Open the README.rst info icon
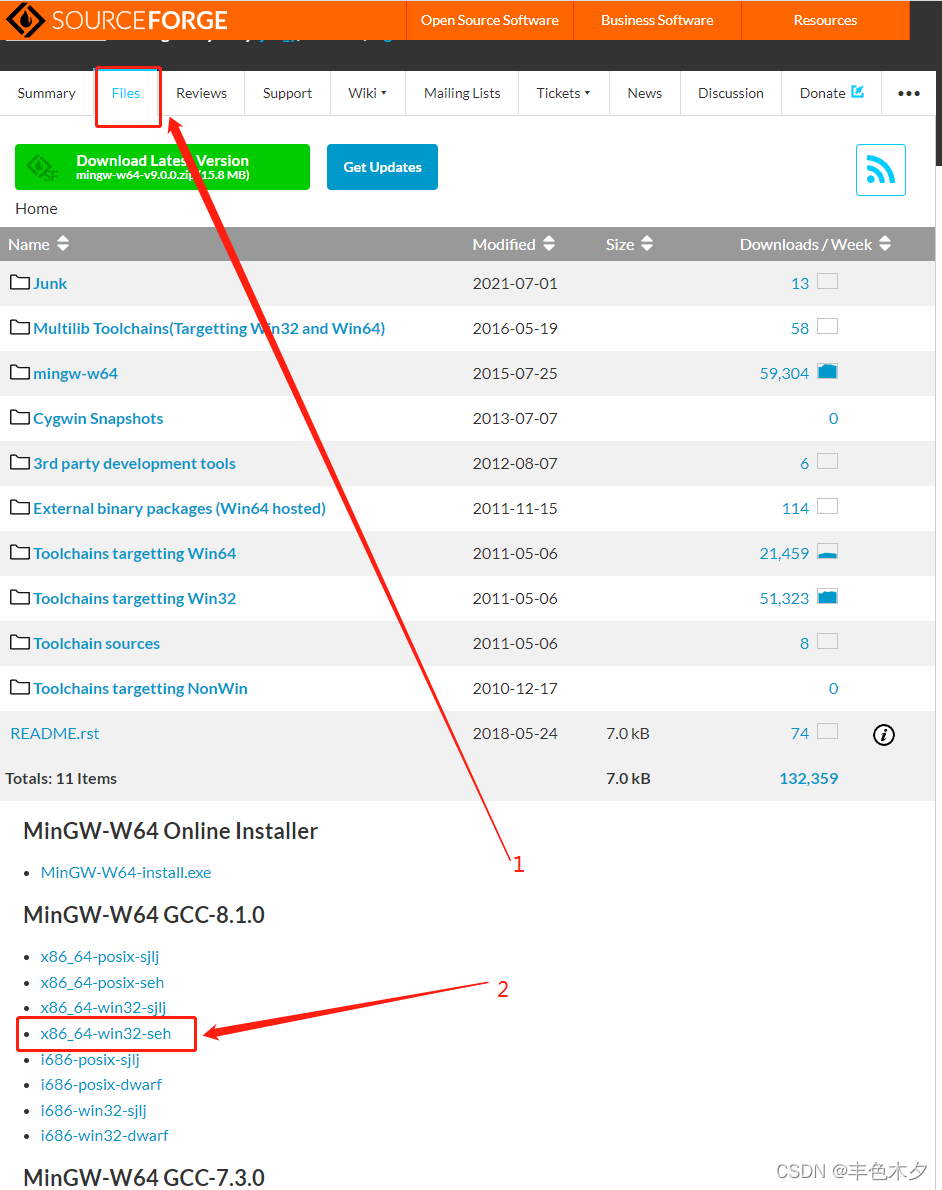Screen dimensions: 942x1190 pyautogui.click(x=884, y=735)
